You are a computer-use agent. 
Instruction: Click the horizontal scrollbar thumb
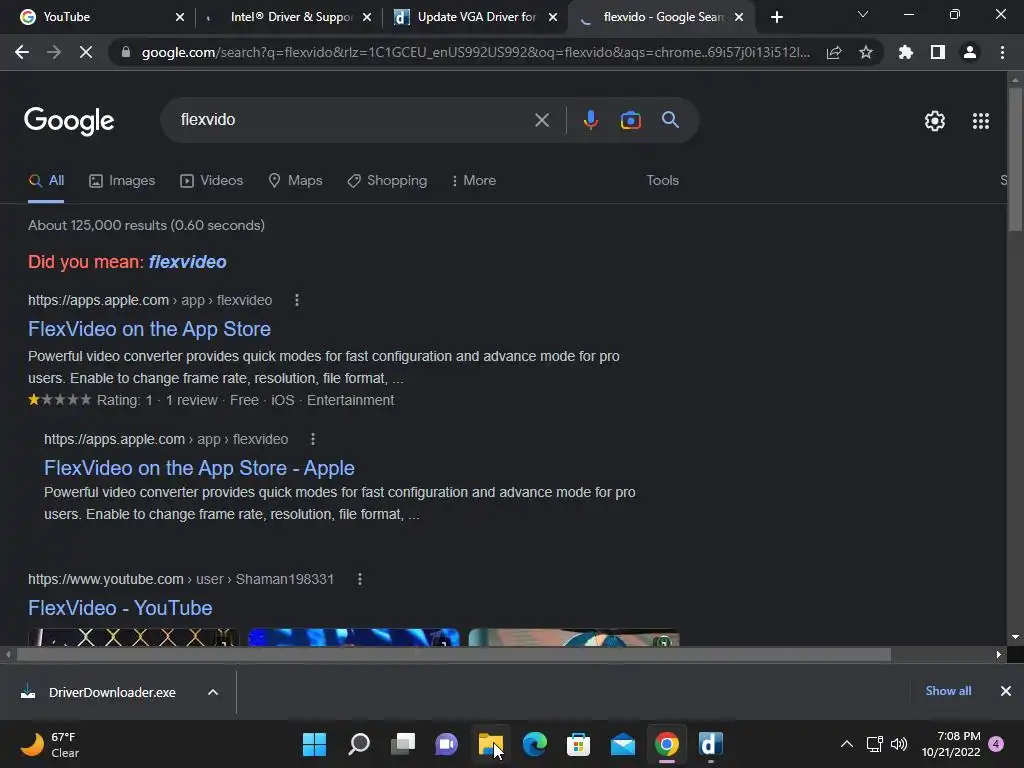[x=454, y=654]
